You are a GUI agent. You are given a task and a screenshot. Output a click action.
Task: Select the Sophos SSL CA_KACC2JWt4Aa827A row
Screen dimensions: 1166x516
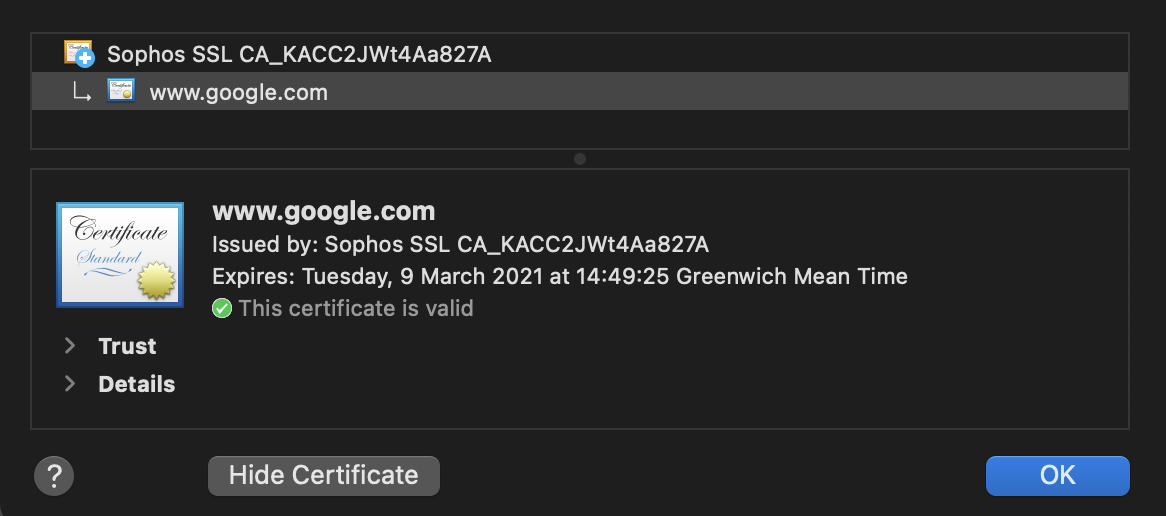(x=579, y=54)
